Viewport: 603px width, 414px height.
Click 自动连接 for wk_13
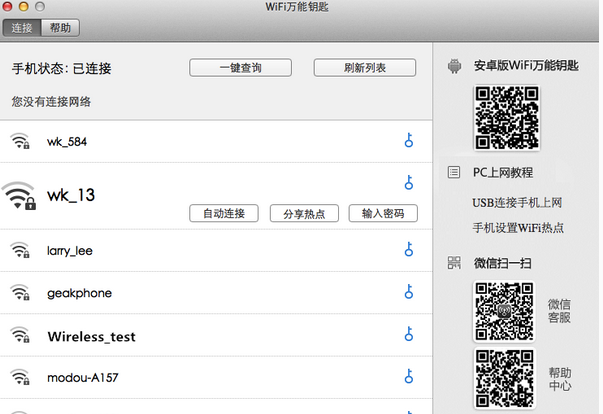tap(224, 213)
